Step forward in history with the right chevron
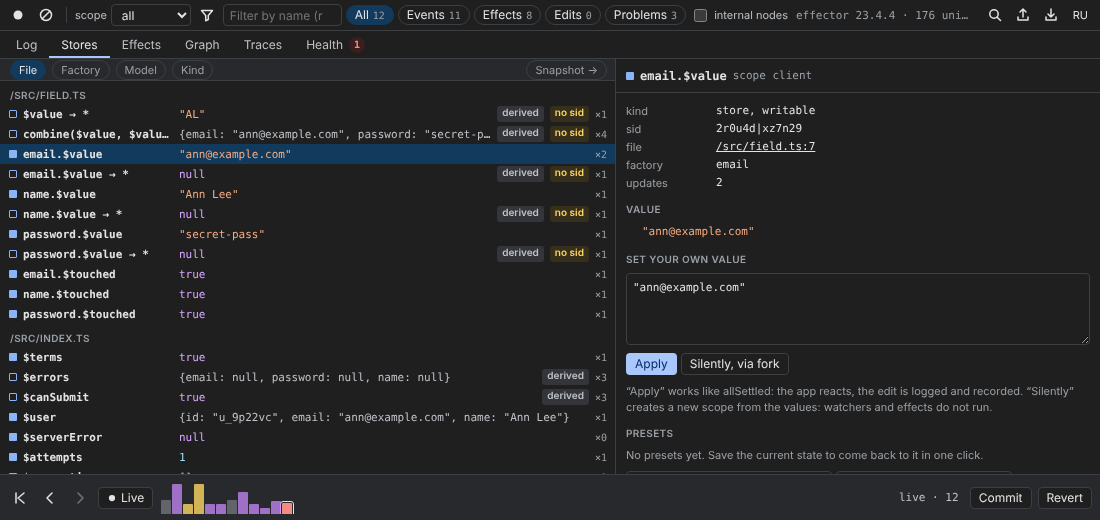 click(x=80, y=498)
